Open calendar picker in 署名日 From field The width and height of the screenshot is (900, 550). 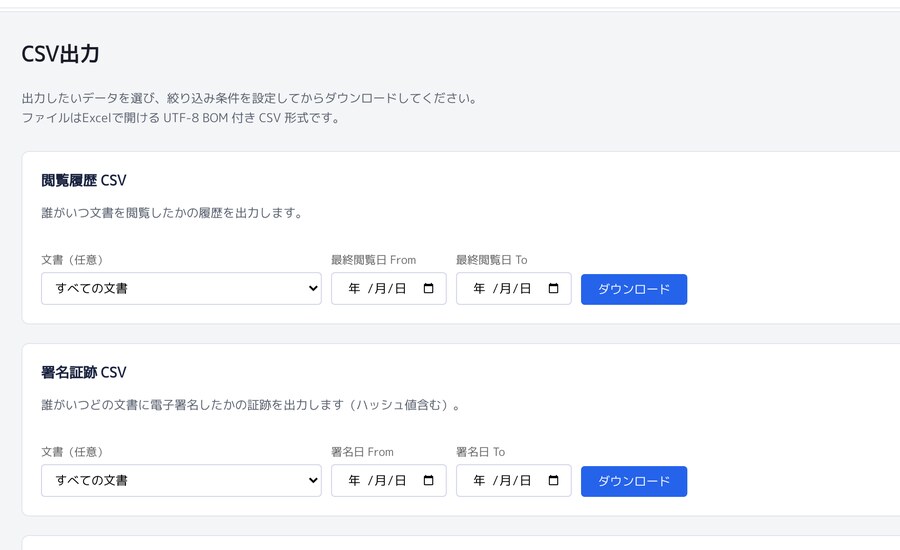(x=428, y=481)
